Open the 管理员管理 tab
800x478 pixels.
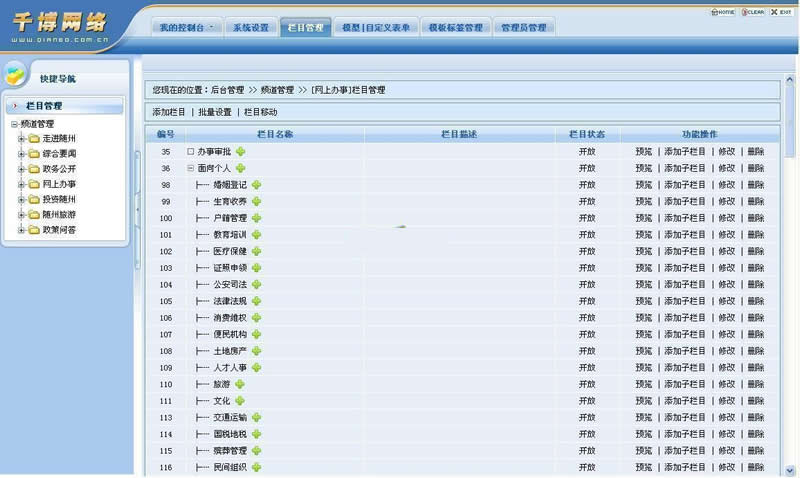(523, 28)
